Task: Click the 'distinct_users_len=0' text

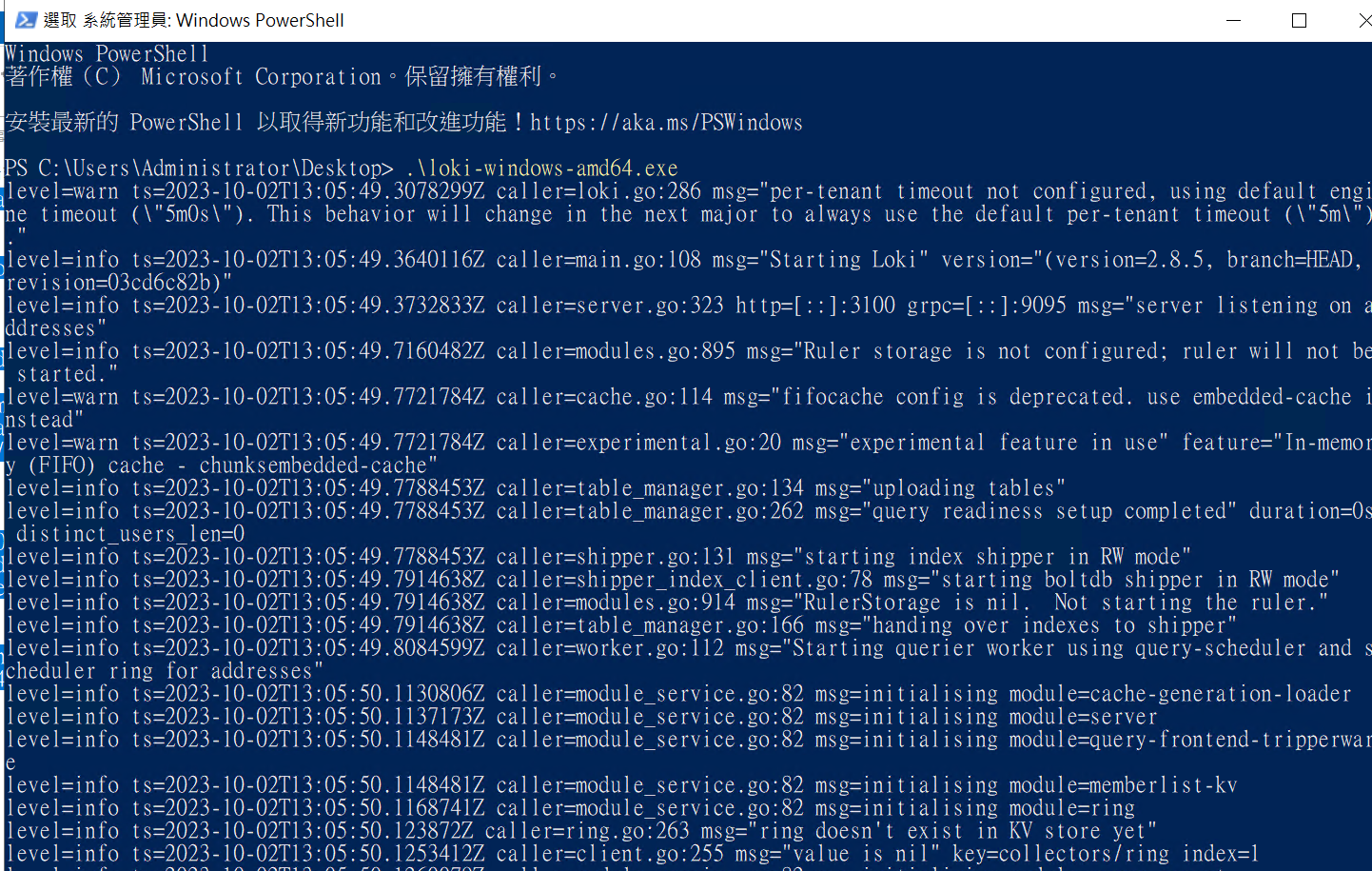Action: 130,534
